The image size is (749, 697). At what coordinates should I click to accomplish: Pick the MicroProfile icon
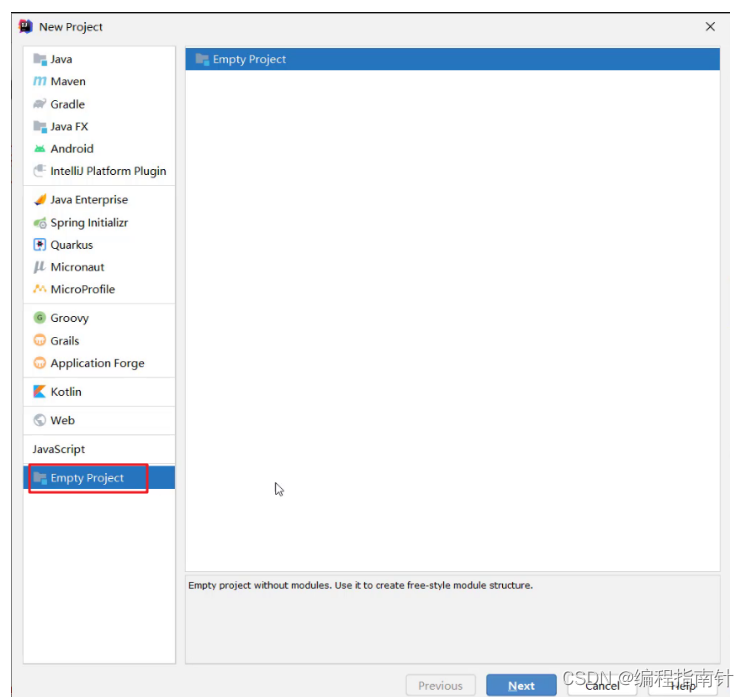point(40,289)
